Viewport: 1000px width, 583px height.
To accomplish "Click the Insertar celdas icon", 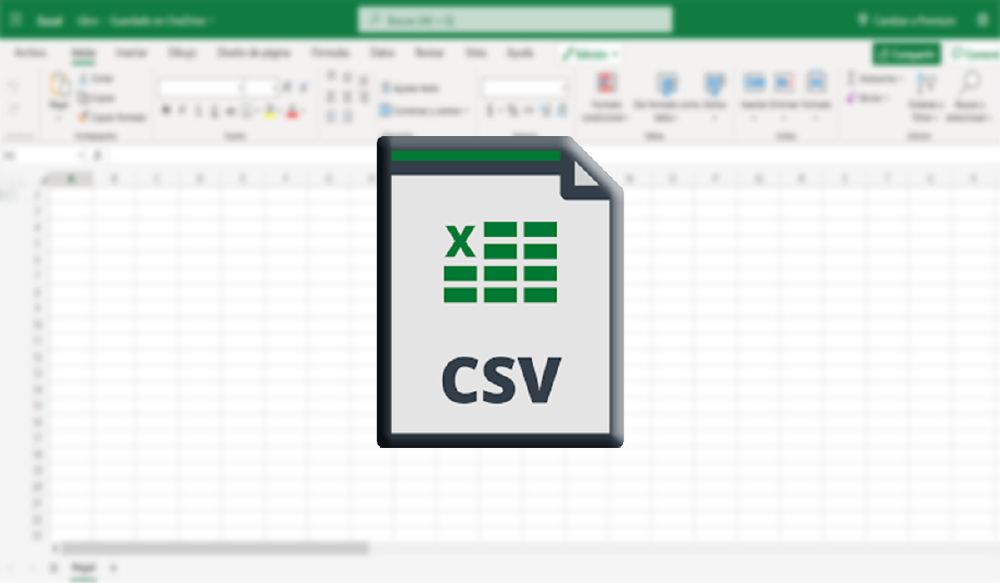I will [754, 83].
